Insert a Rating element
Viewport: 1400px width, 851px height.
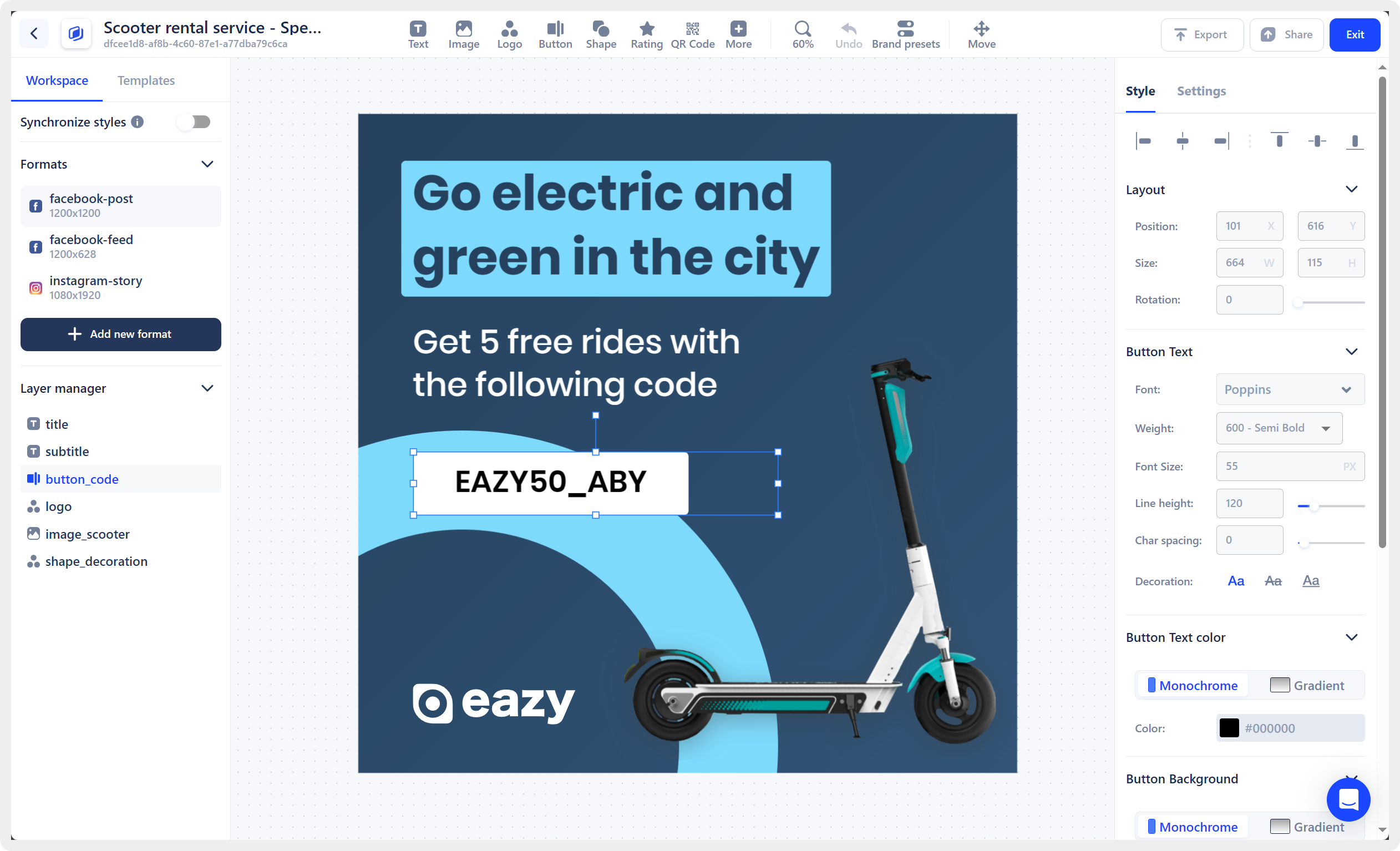point(647,34)
